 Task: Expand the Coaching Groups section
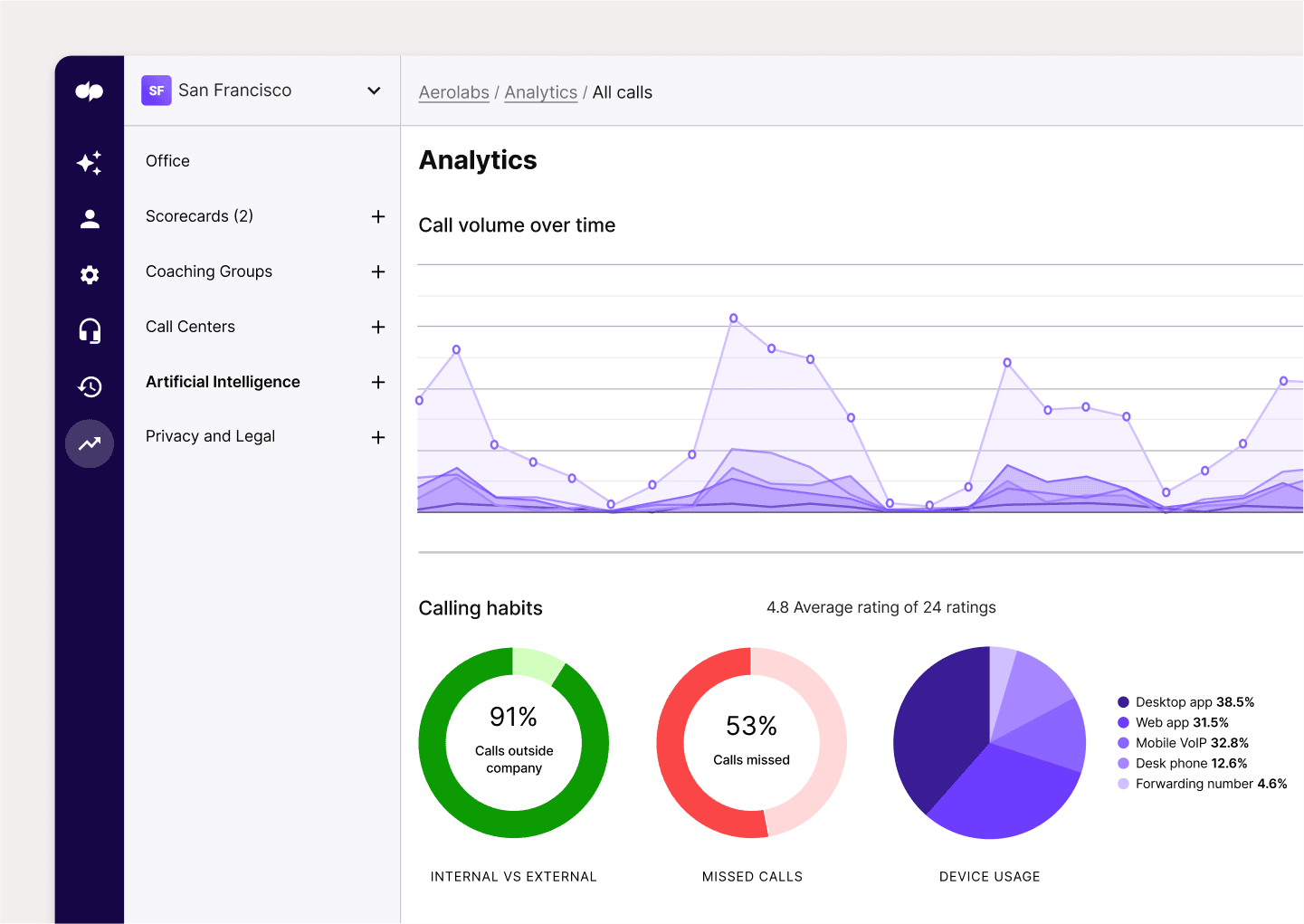coord(377,271)
